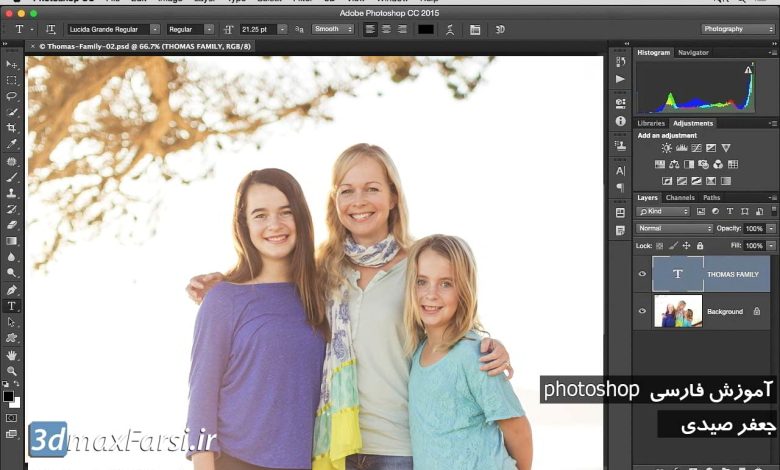Switch to the Navigator tab
780x470 pixels.
pyautogui.click(x=693, y=52)
